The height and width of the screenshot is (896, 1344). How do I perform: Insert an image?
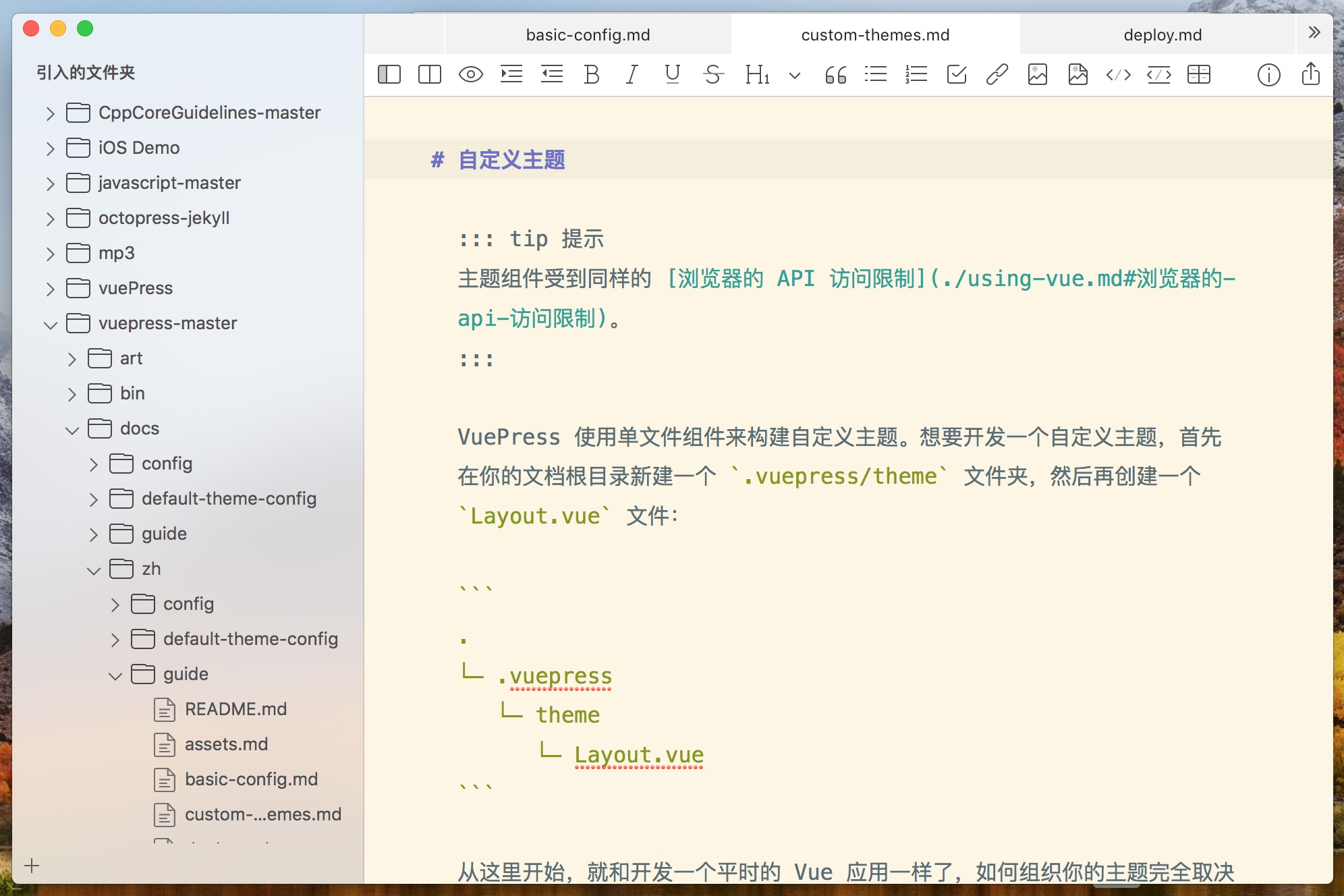click(1038, 74)
